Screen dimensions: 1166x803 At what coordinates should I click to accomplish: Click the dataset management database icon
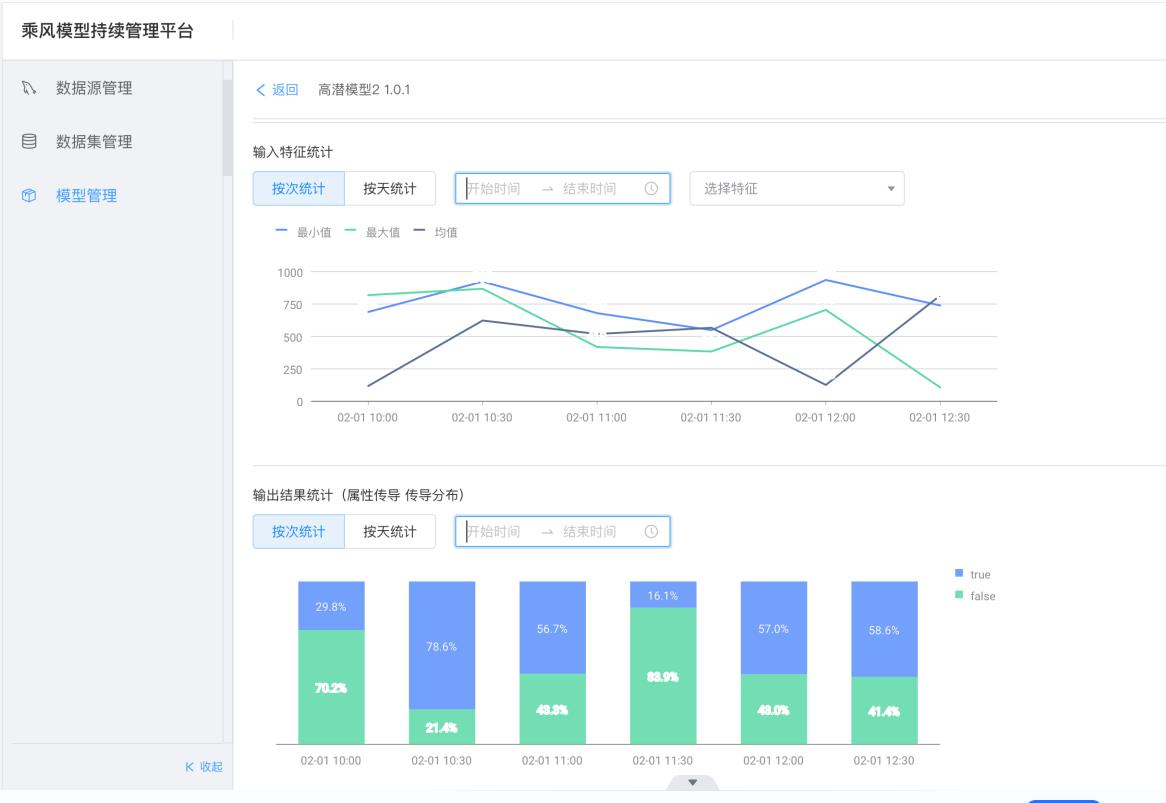29,142
